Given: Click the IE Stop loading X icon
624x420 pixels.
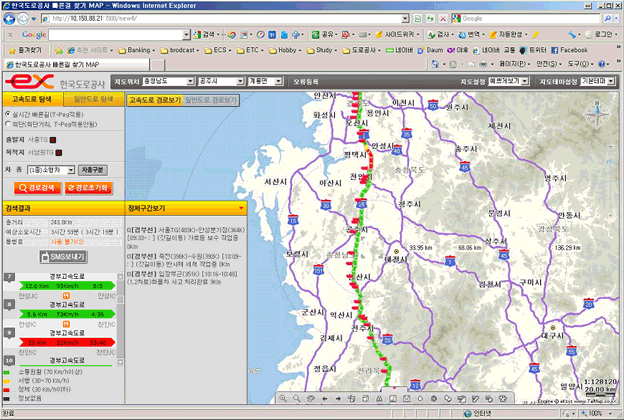Looking at the screenshot, I should [x=442, y=18].
